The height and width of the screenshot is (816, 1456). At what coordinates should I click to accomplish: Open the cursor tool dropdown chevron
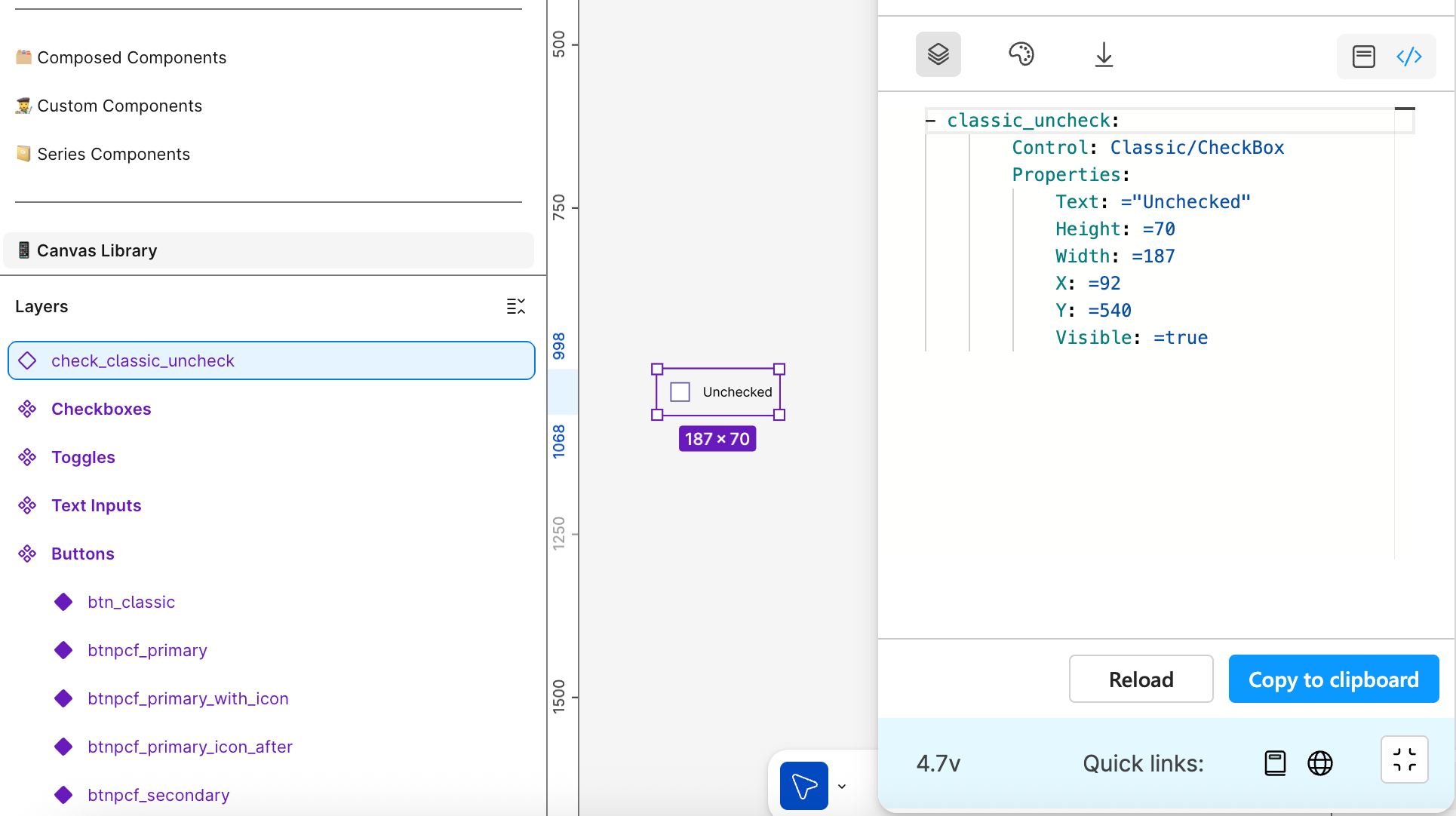point(842,787)
